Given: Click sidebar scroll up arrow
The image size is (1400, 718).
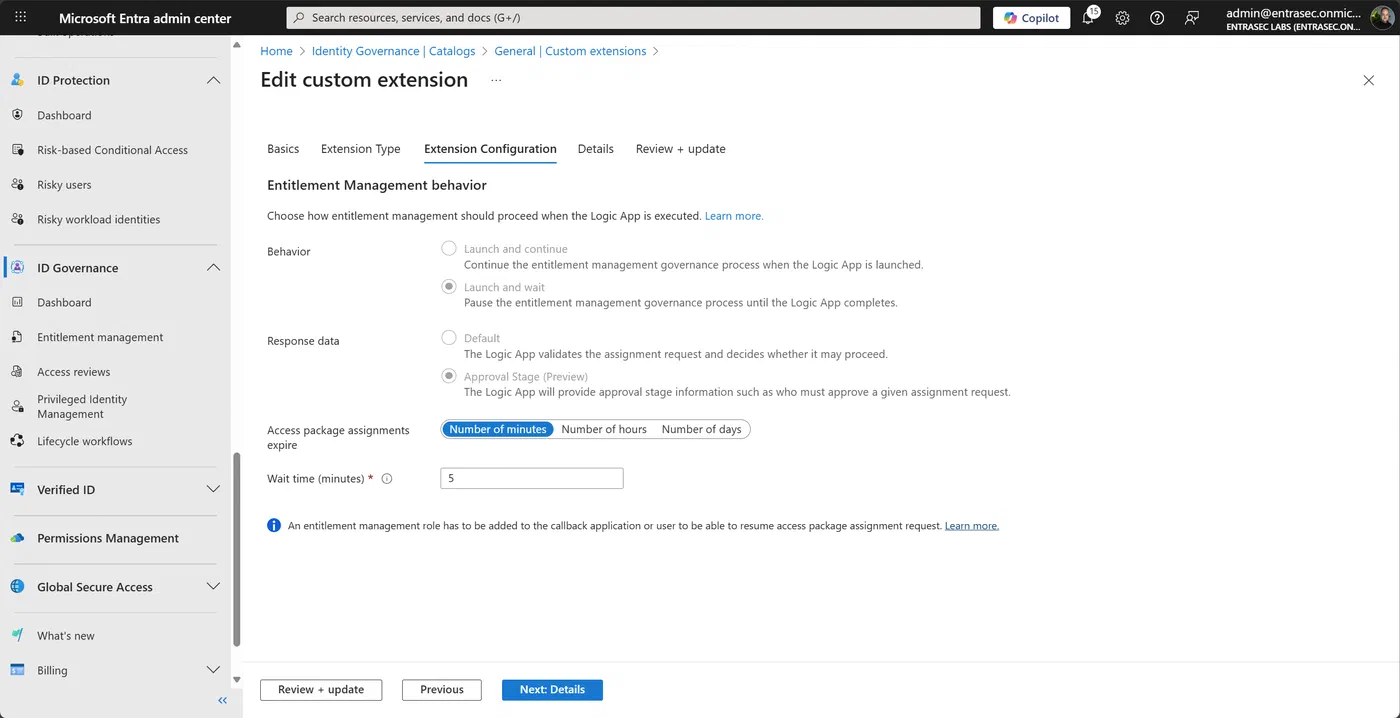Looking at the screenshot, I should click(236, 45).
